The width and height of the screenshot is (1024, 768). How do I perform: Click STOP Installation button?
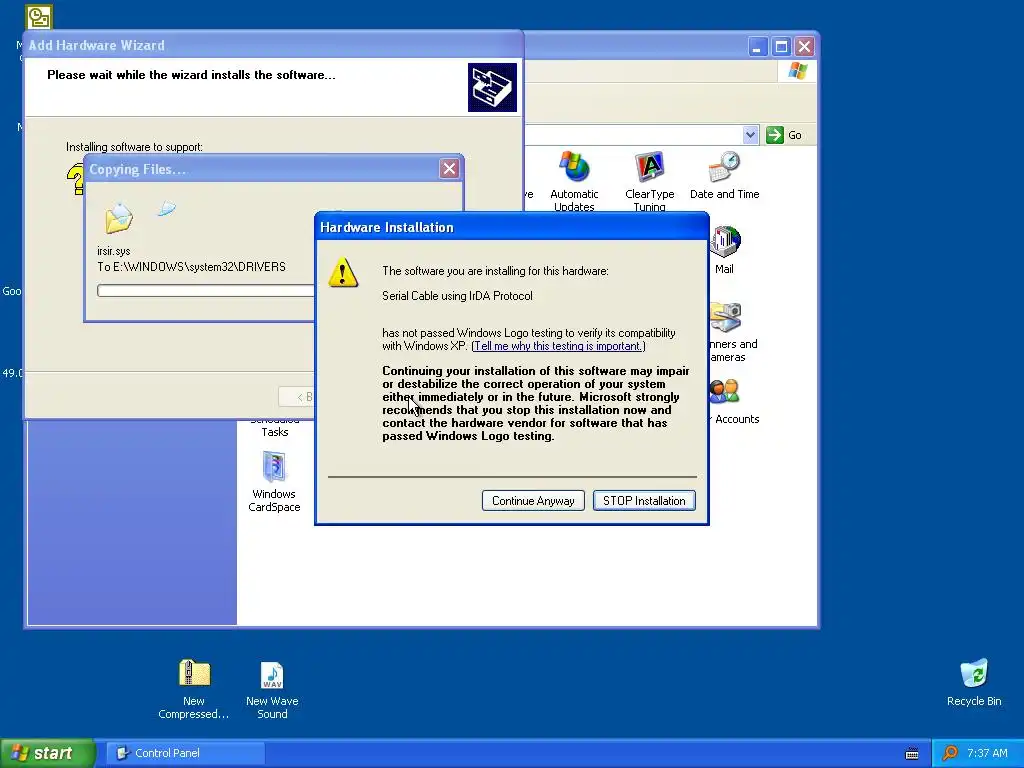(644, 501)
